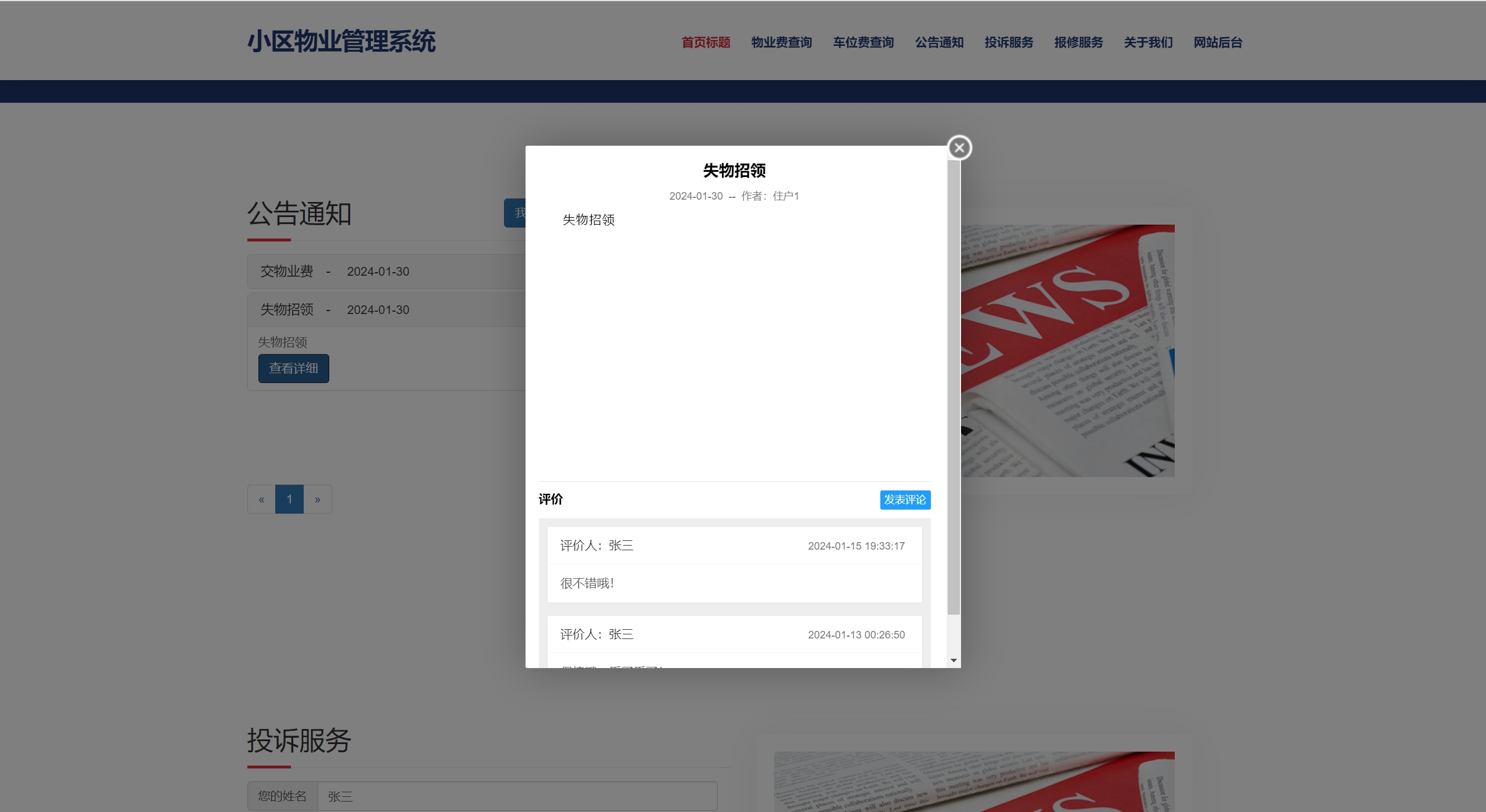Viewport: 1486px width, 812px height.
Task: Select page 1 in pagination
Action: (x=289, y=499)
